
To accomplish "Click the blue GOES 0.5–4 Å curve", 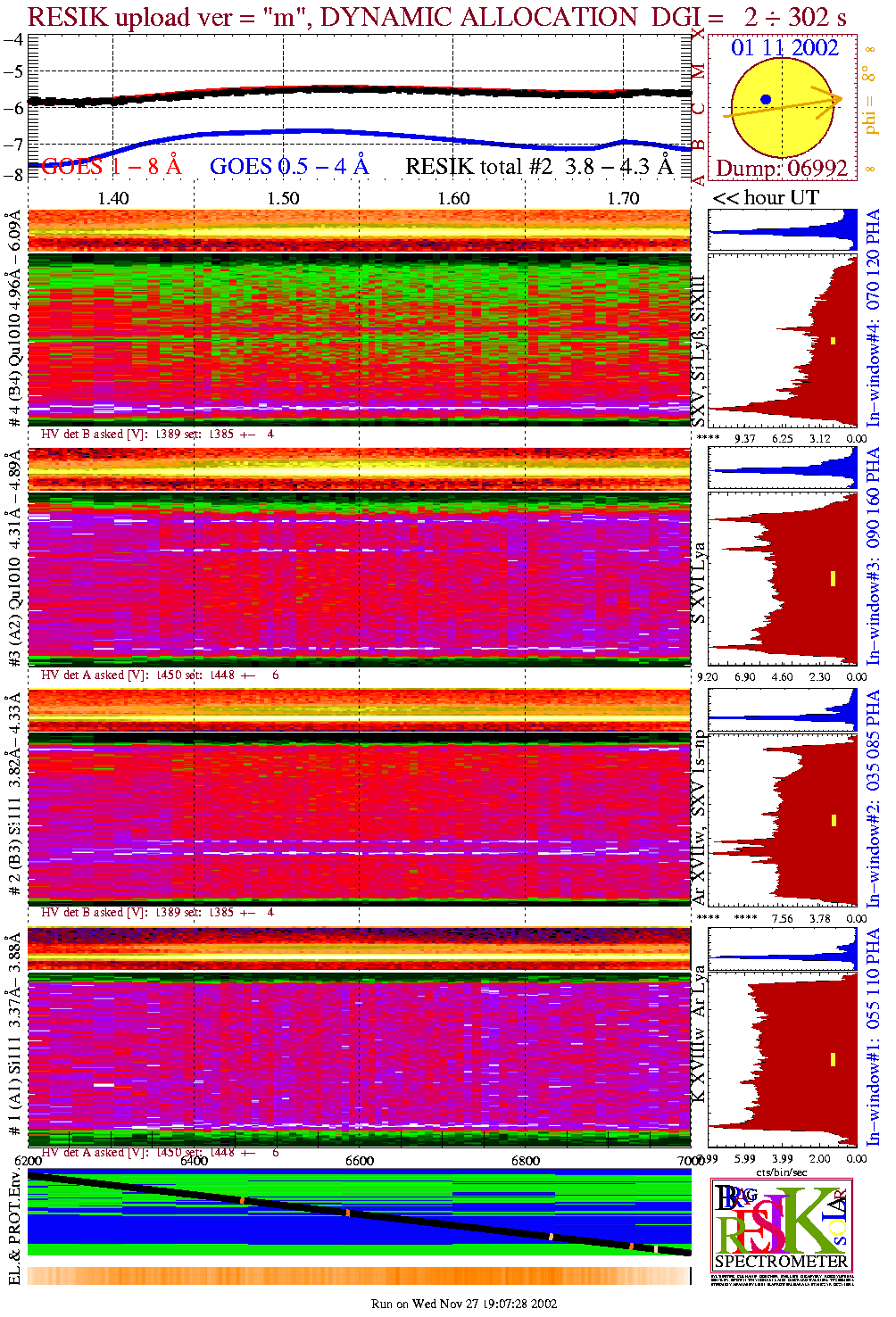I will pos(359,134).
